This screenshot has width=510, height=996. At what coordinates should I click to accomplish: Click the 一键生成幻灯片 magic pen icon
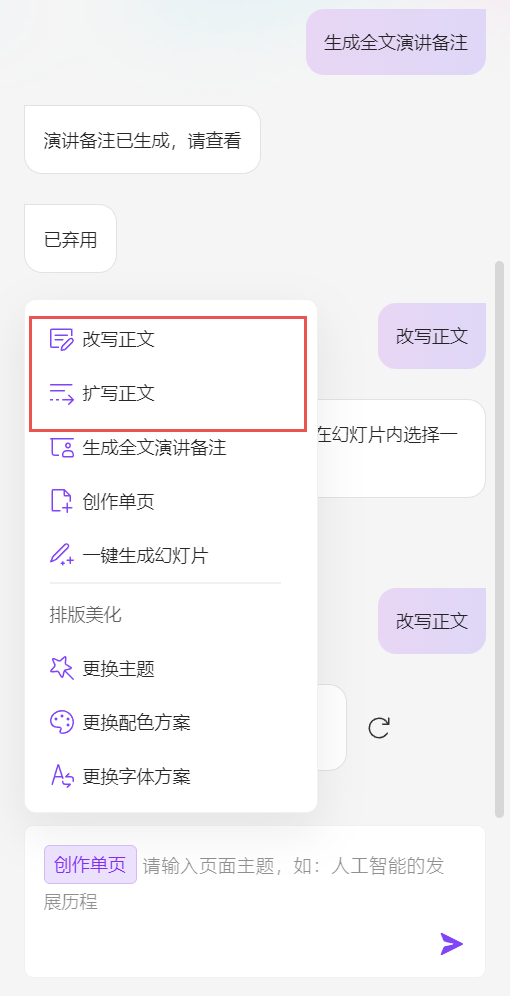click(62, 556)
